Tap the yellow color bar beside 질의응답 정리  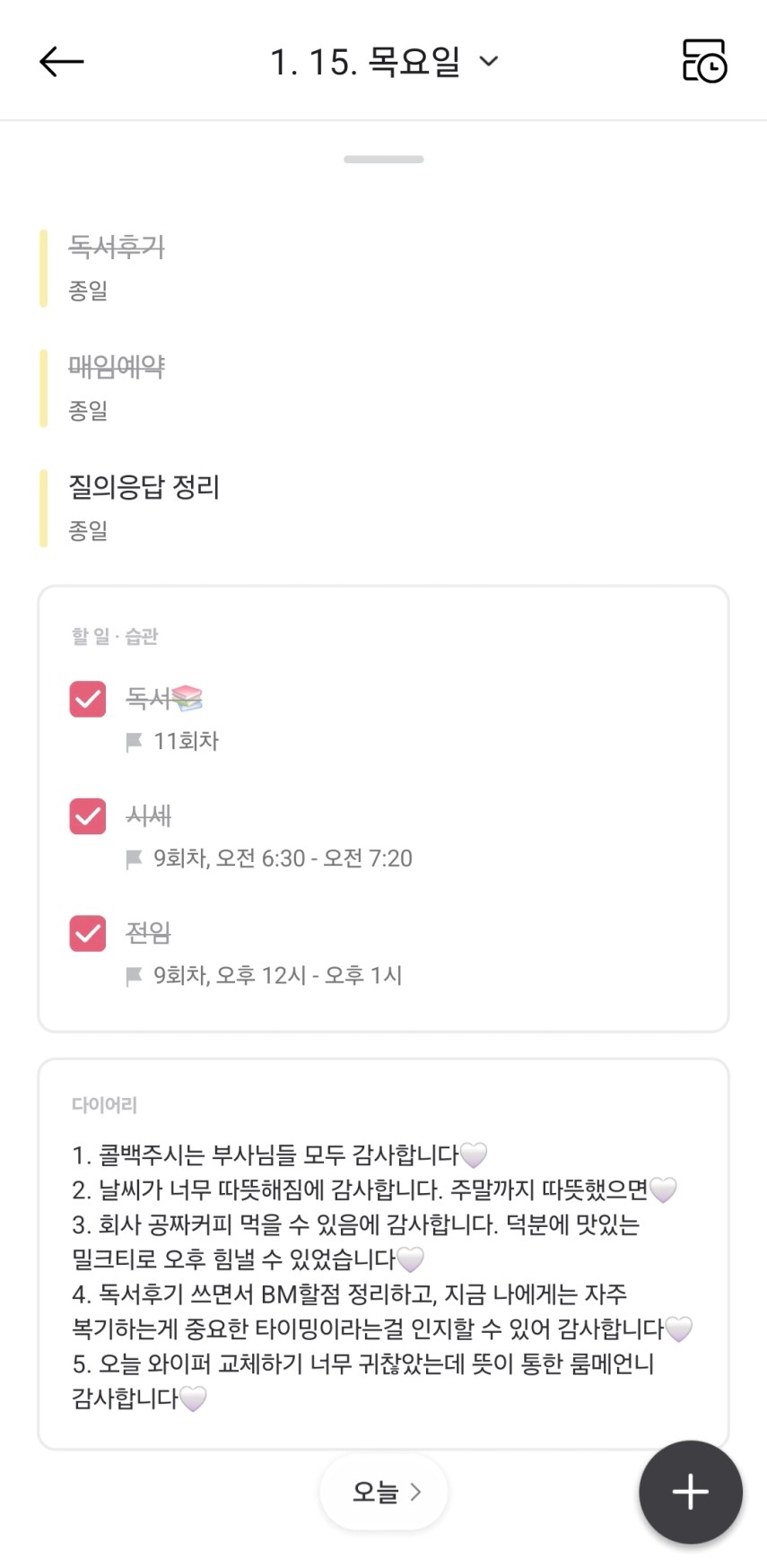coord(43,508)
